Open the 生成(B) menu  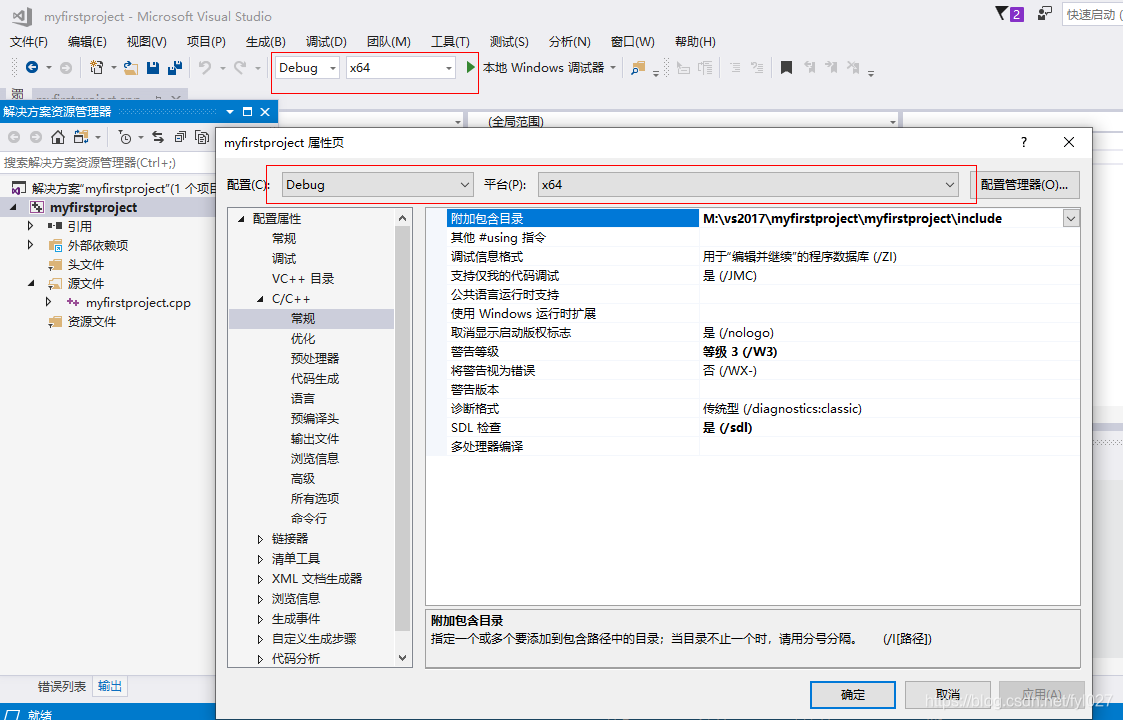pyautogui.click(x=266, y=42)
